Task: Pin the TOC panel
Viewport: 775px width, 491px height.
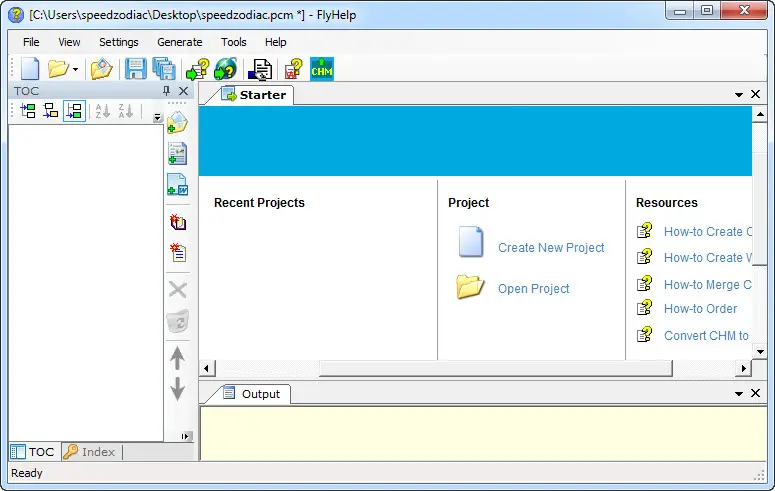Action: pos(167,90)
